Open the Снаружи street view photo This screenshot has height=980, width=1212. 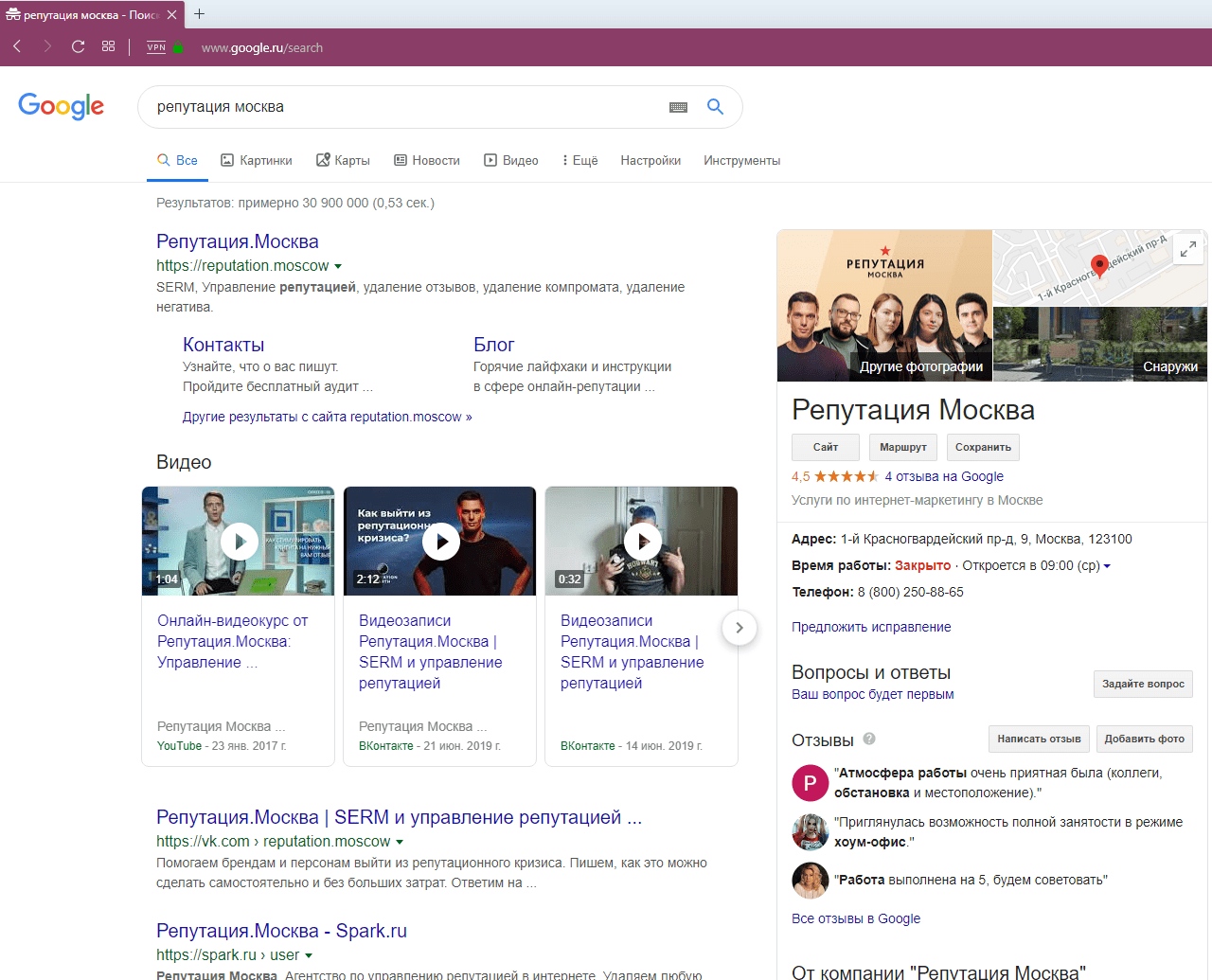click(x=1100, y=344)
